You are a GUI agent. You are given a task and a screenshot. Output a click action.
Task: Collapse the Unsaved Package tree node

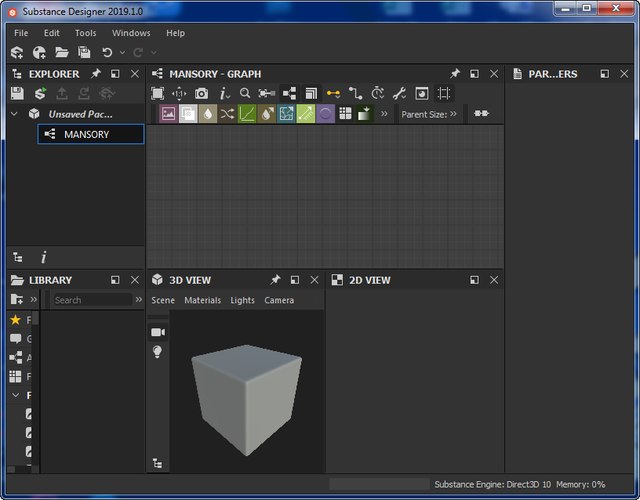pyautogui.click(x=14, y=114)
